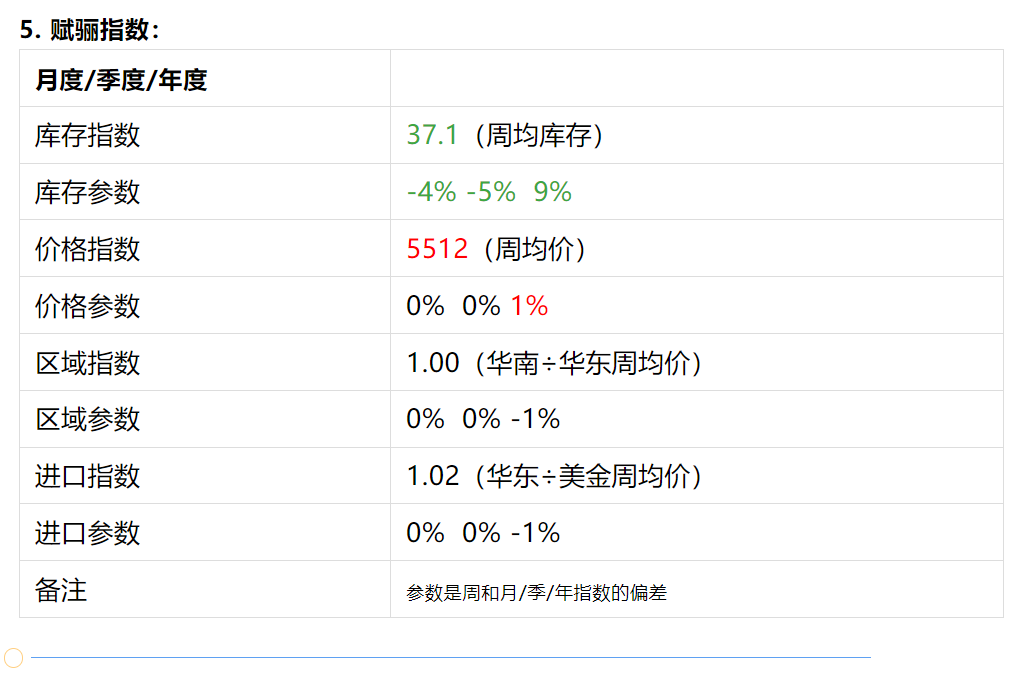This screenshot has width=1027, height=689.
Task: Select the value "1.02"
Action: coord(433,476)
